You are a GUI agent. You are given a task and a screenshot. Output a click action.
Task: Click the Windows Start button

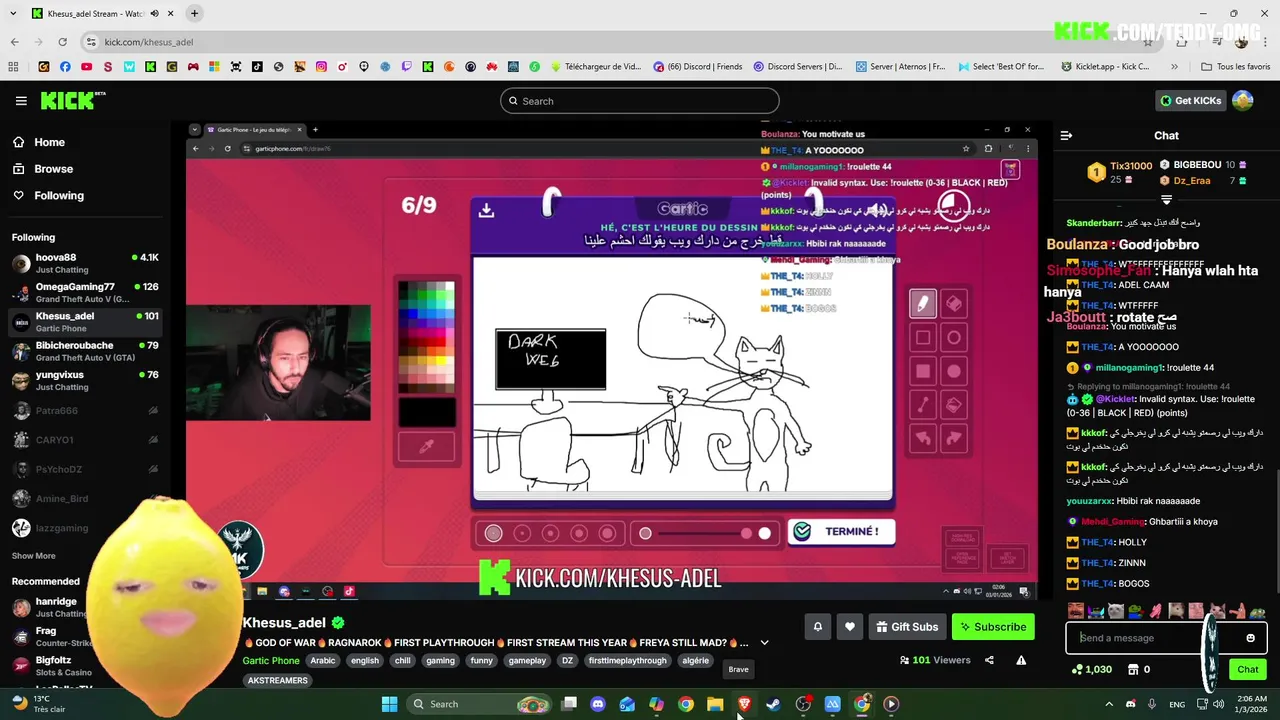389,704
